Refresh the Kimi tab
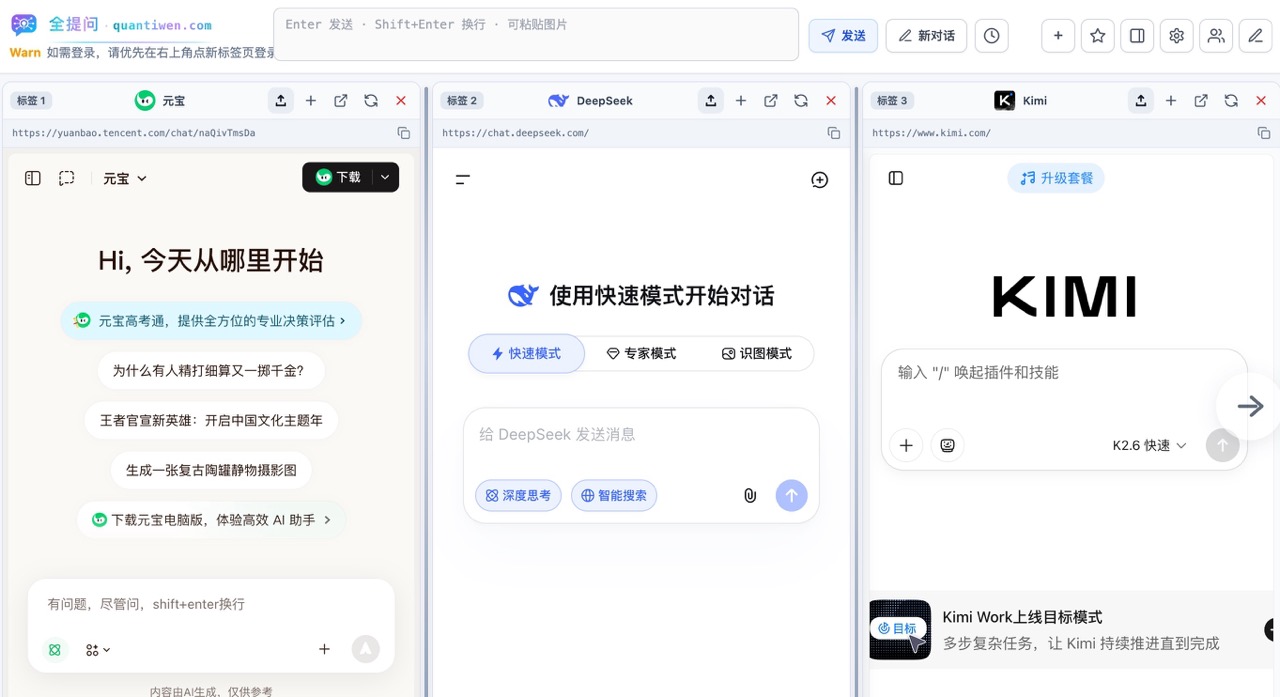This screenshot has height=697, width=1280. (1231, 101)
